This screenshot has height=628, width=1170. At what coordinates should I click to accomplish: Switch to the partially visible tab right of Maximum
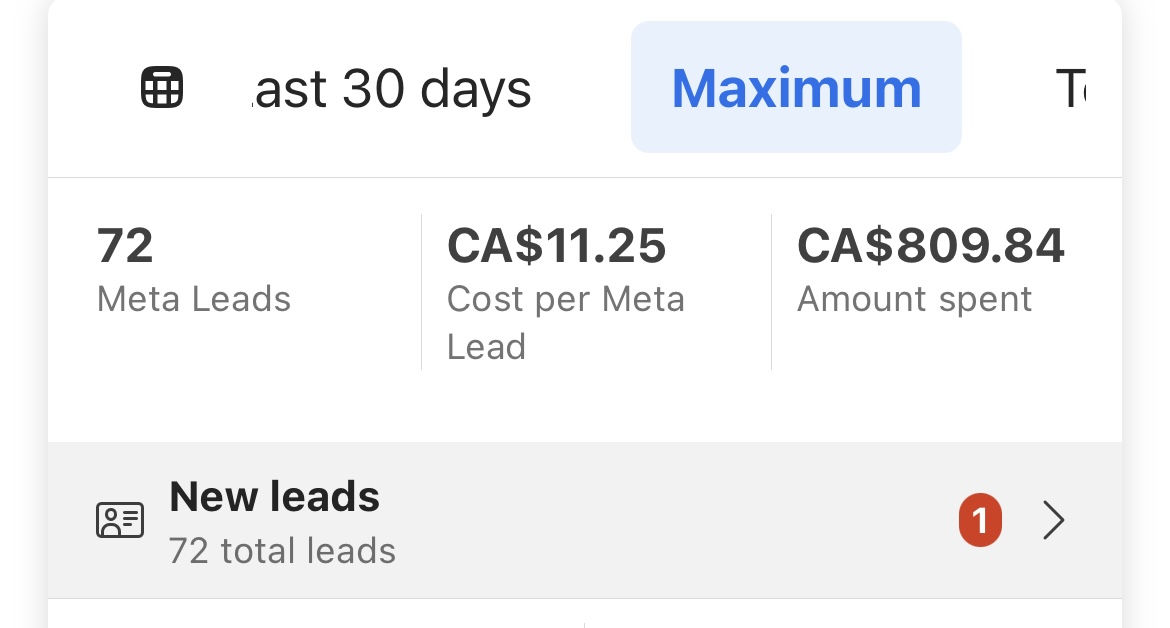(1070, 90)
